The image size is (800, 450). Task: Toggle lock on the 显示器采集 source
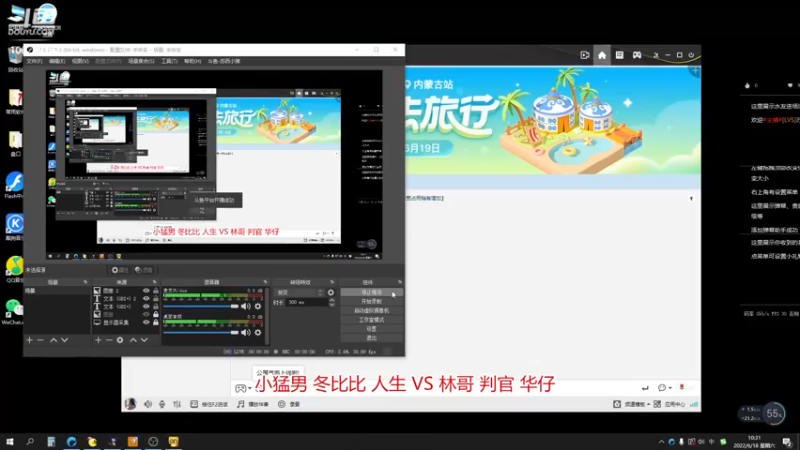(156, 322)
